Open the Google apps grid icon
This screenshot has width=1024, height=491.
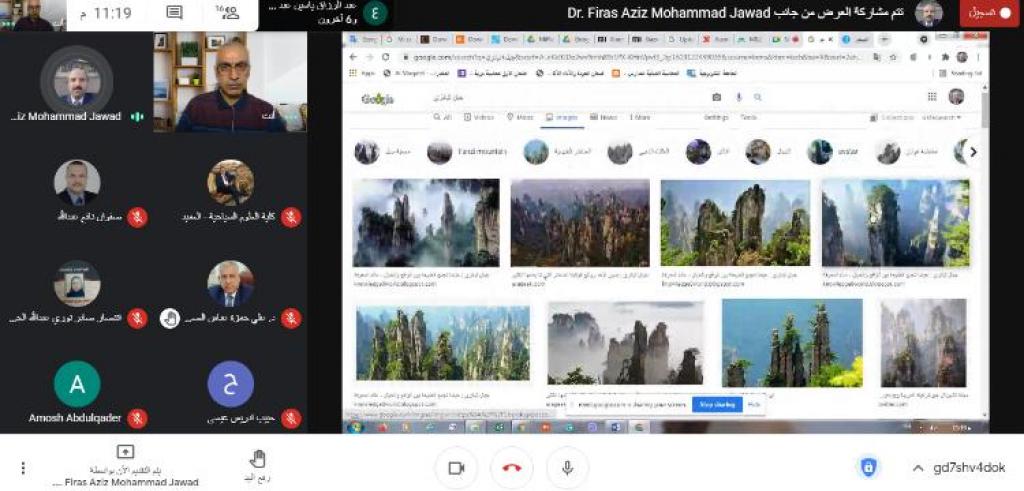(932, 97)
